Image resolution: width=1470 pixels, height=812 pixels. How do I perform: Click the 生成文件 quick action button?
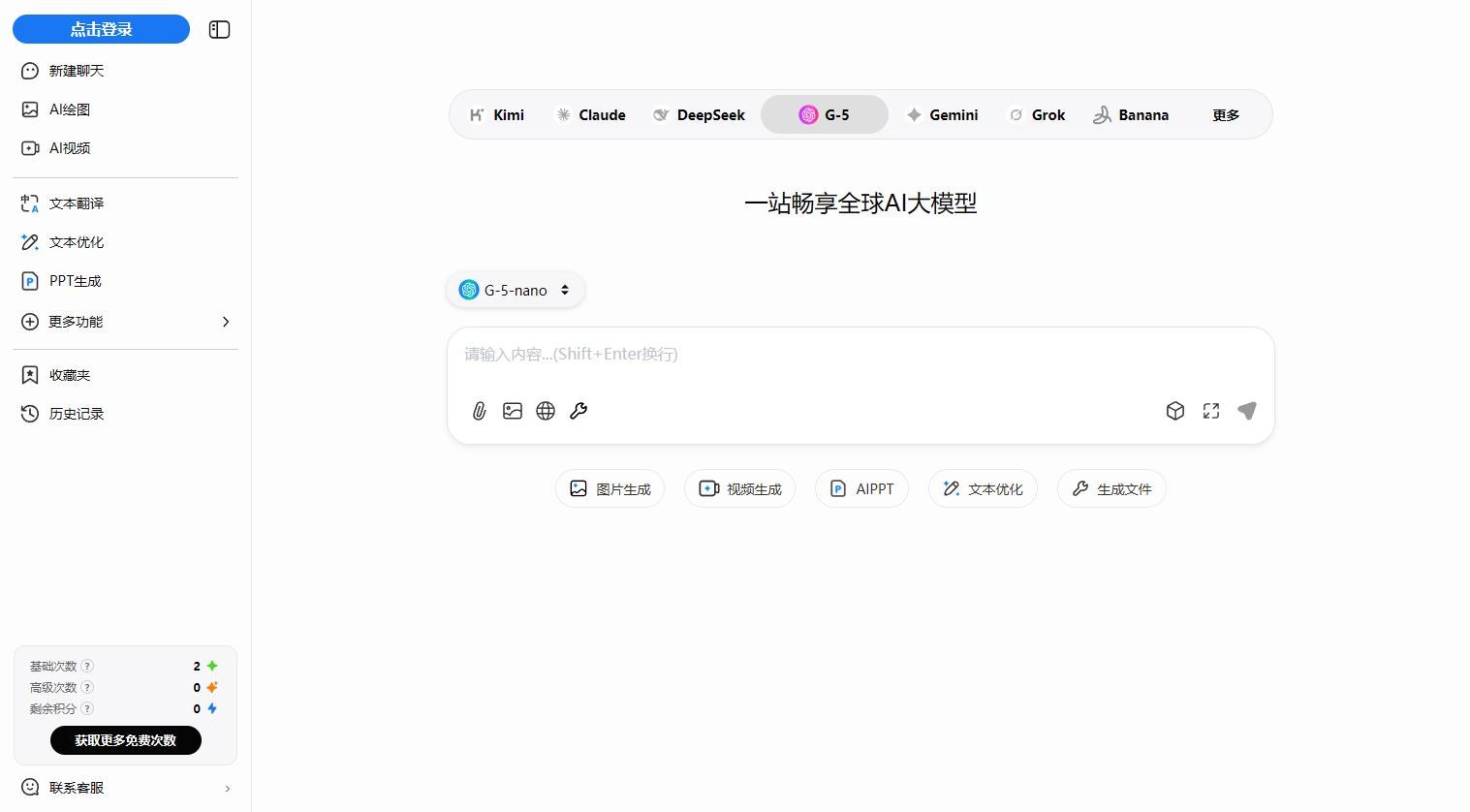[x=1111, y=488]
